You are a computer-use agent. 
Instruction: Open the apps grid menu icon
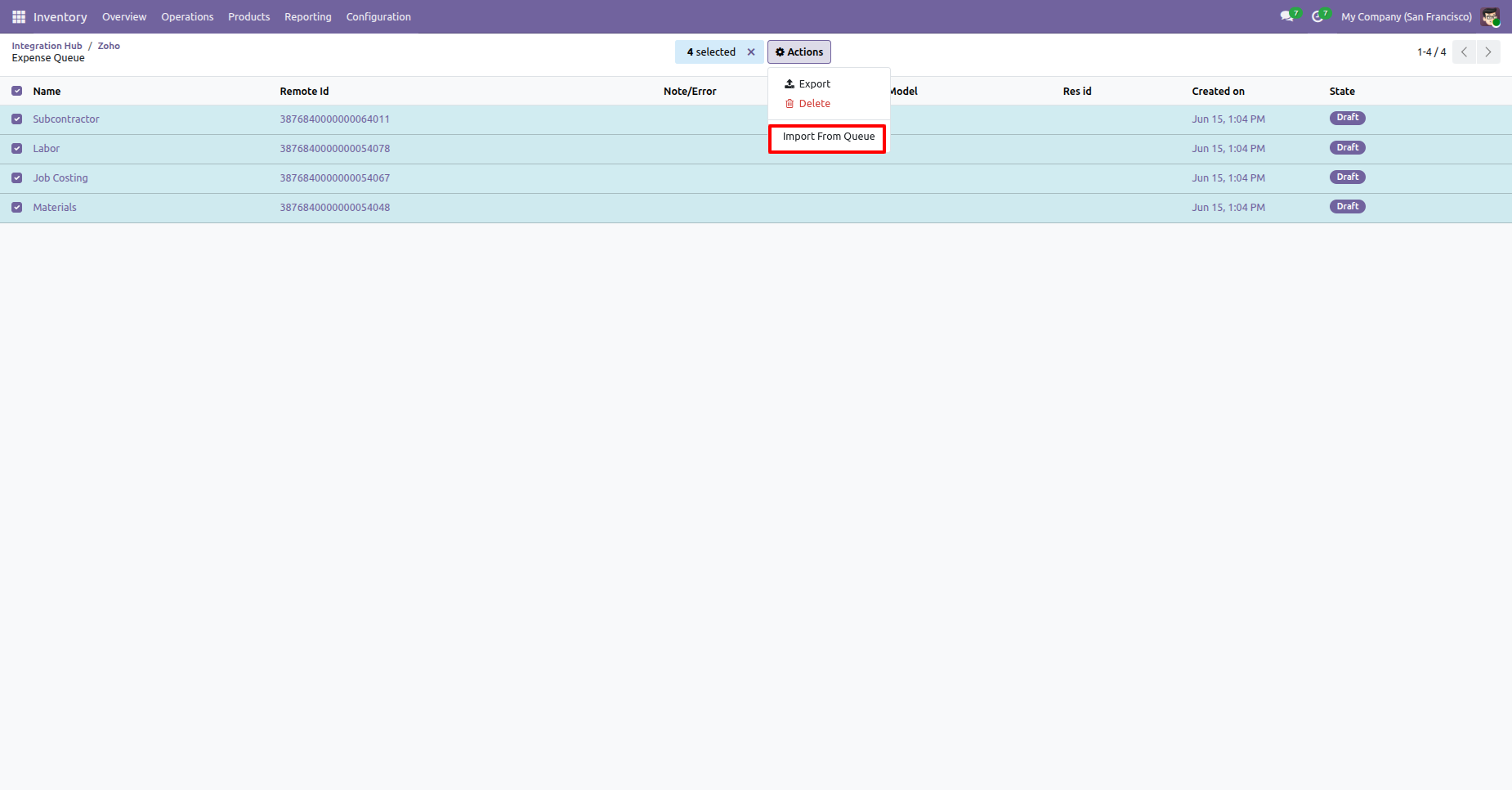pos(19,16)
